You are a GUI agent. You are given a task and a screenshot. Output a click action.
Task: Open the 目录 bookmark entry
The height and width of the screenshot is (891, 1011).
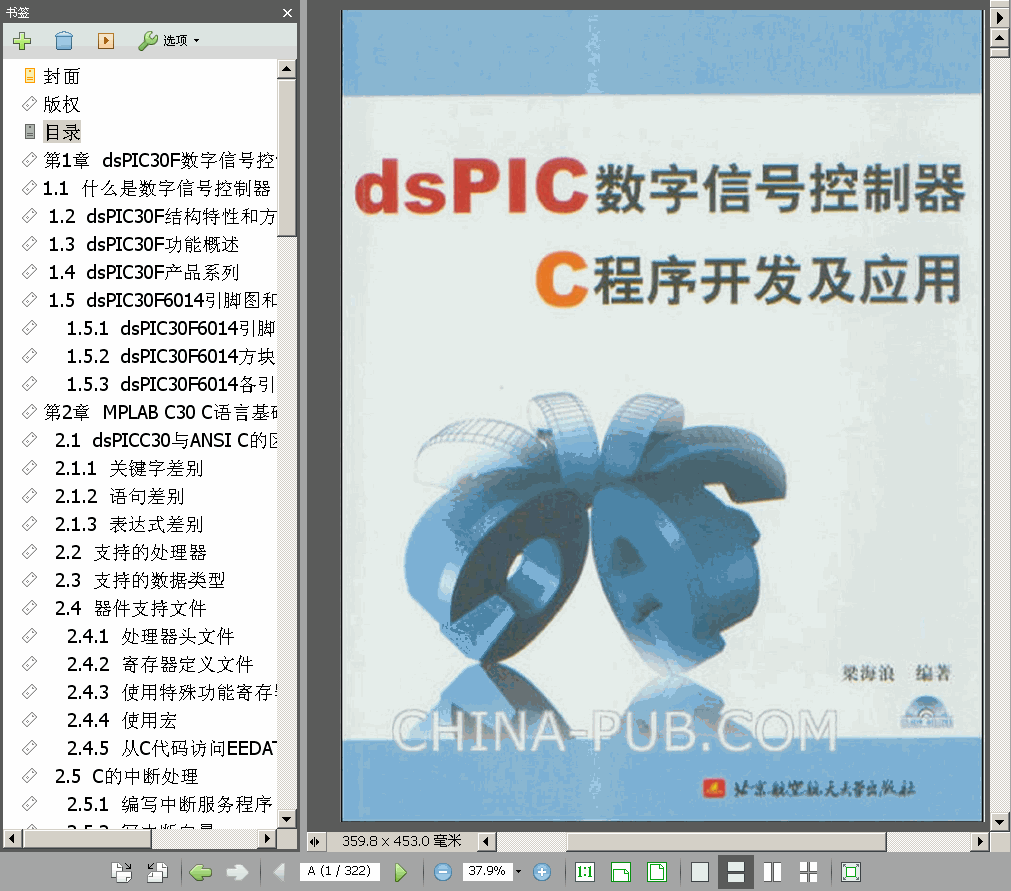click(x=62, y=131)
